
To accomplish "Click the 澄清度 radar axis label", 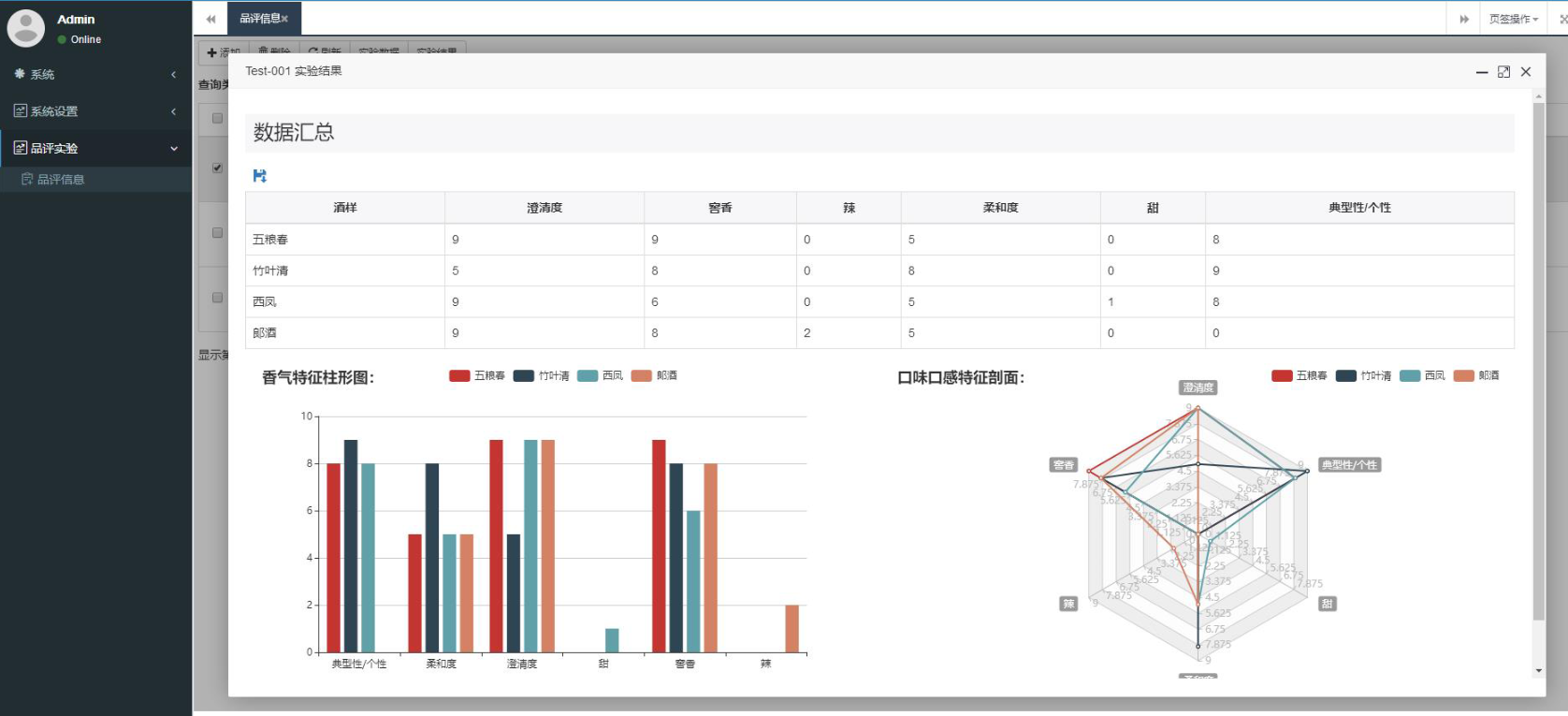I will click(x=1198, y=387).
